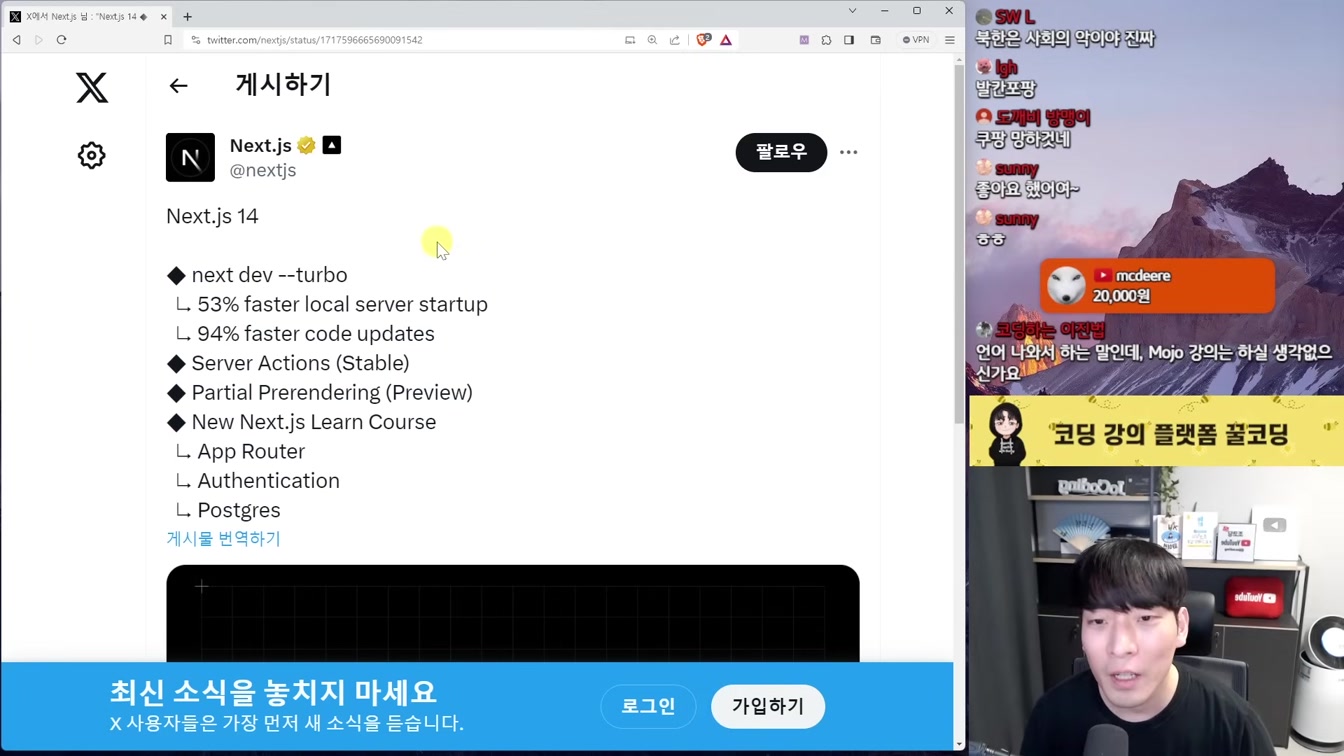Click the bookmark icon left of address bar
1344x756 pixels.
coord(168,40)
